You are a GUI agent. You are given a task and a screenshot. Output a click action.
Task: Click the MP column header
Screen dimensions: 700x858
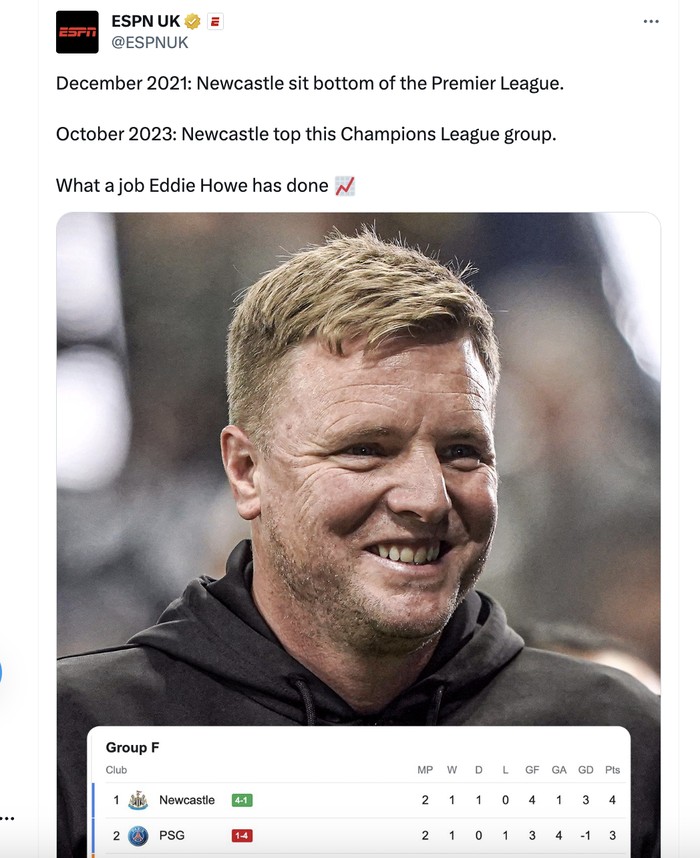point(425,770)
